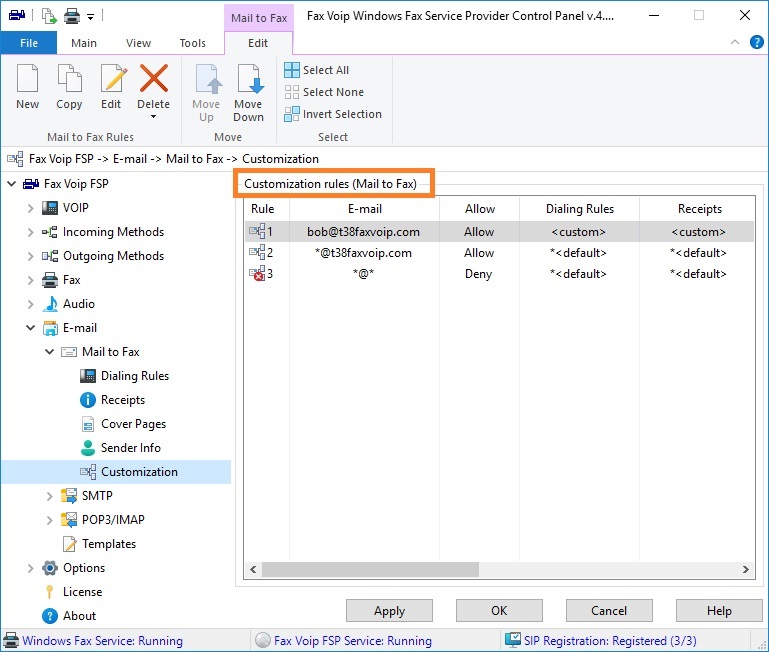Click the VOIP phone icon
769x652 pixels.
50,208
